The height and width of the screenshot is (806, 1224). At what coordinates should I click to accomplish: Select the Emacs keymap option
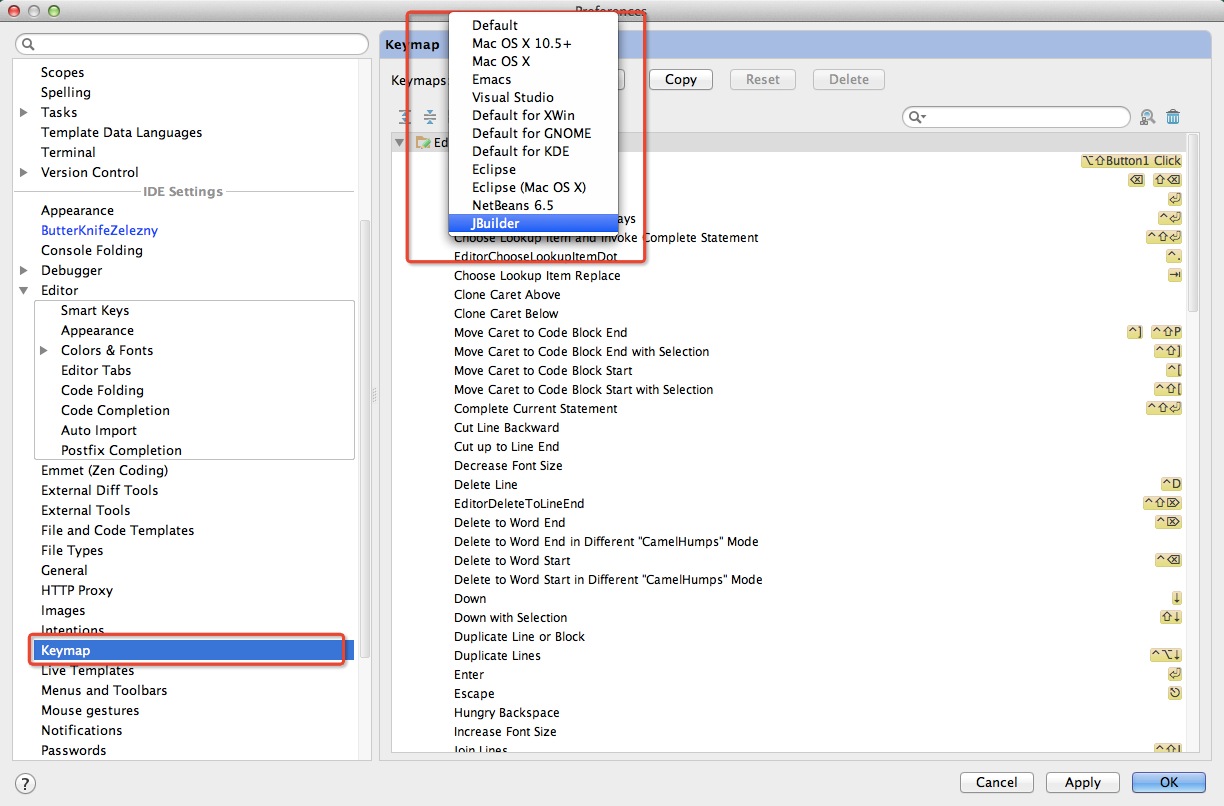tap(533, 79)
